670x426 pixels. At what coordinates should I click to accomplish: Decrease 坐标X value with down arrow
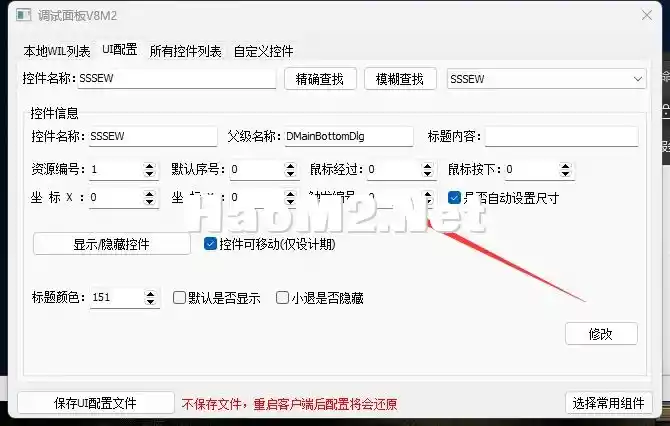[149, 202]
